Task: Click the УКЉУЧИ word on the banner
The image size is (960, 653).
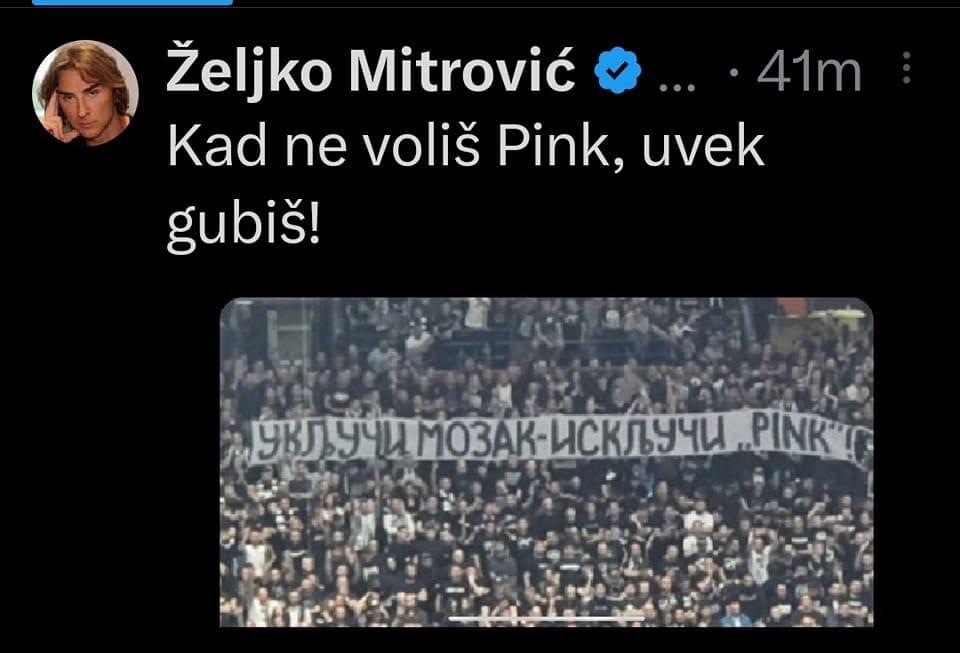Action: [331, 439]
